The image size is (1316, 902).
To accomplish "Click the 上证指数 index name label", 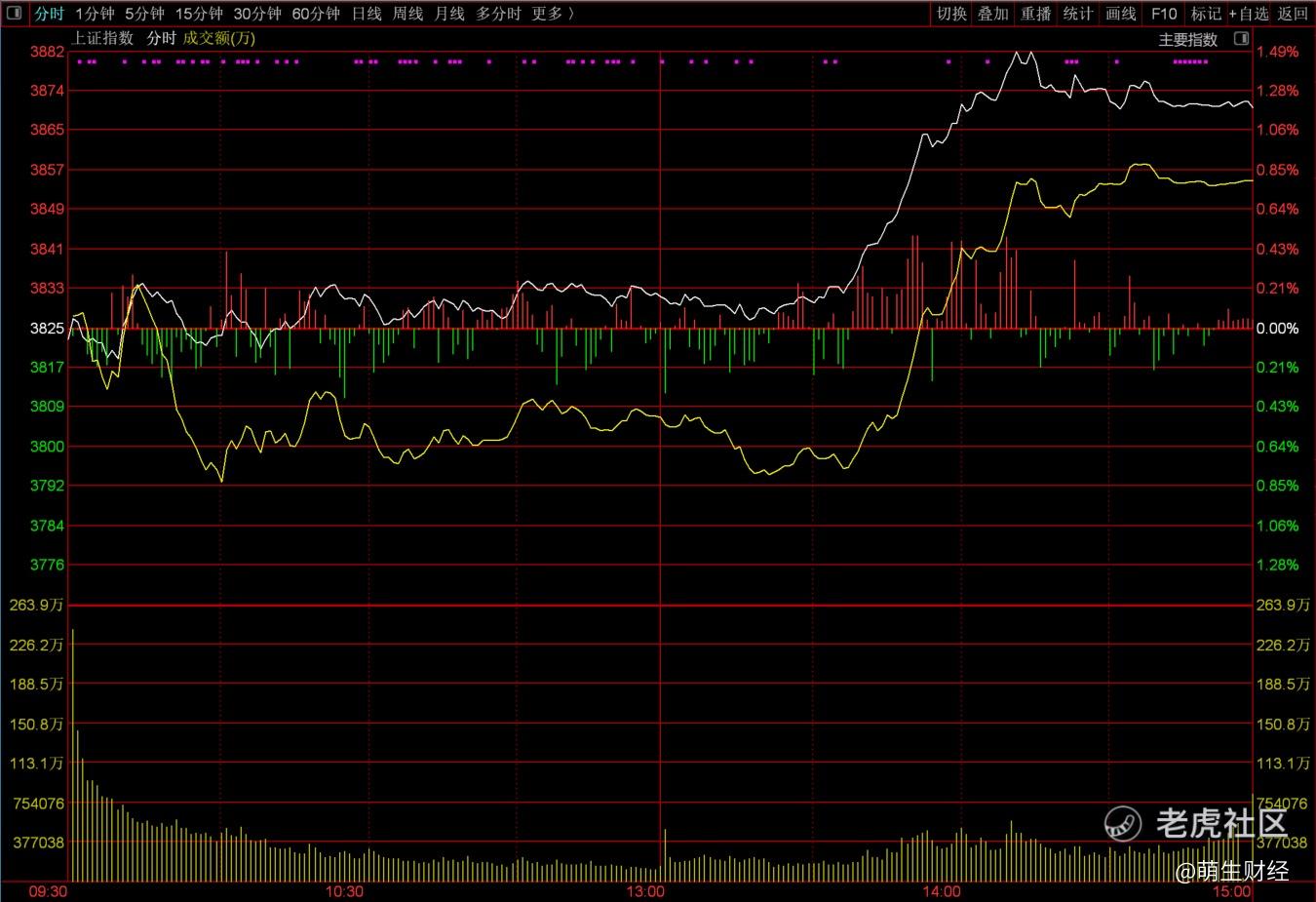I will [102, 38].
